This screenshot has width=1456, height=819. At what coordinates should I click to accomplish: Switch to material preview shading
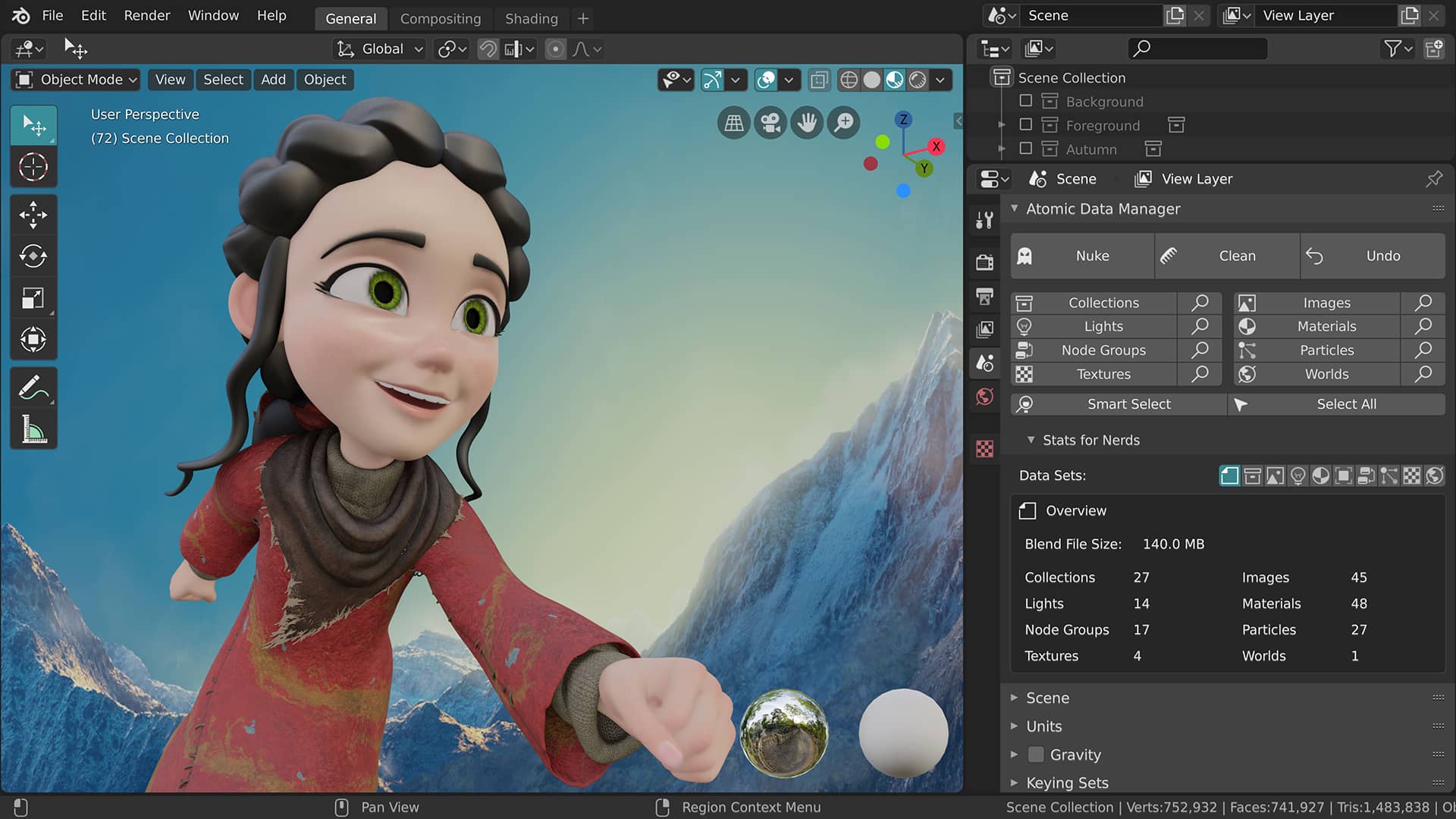pyautogui.click(x=894, y=80)
